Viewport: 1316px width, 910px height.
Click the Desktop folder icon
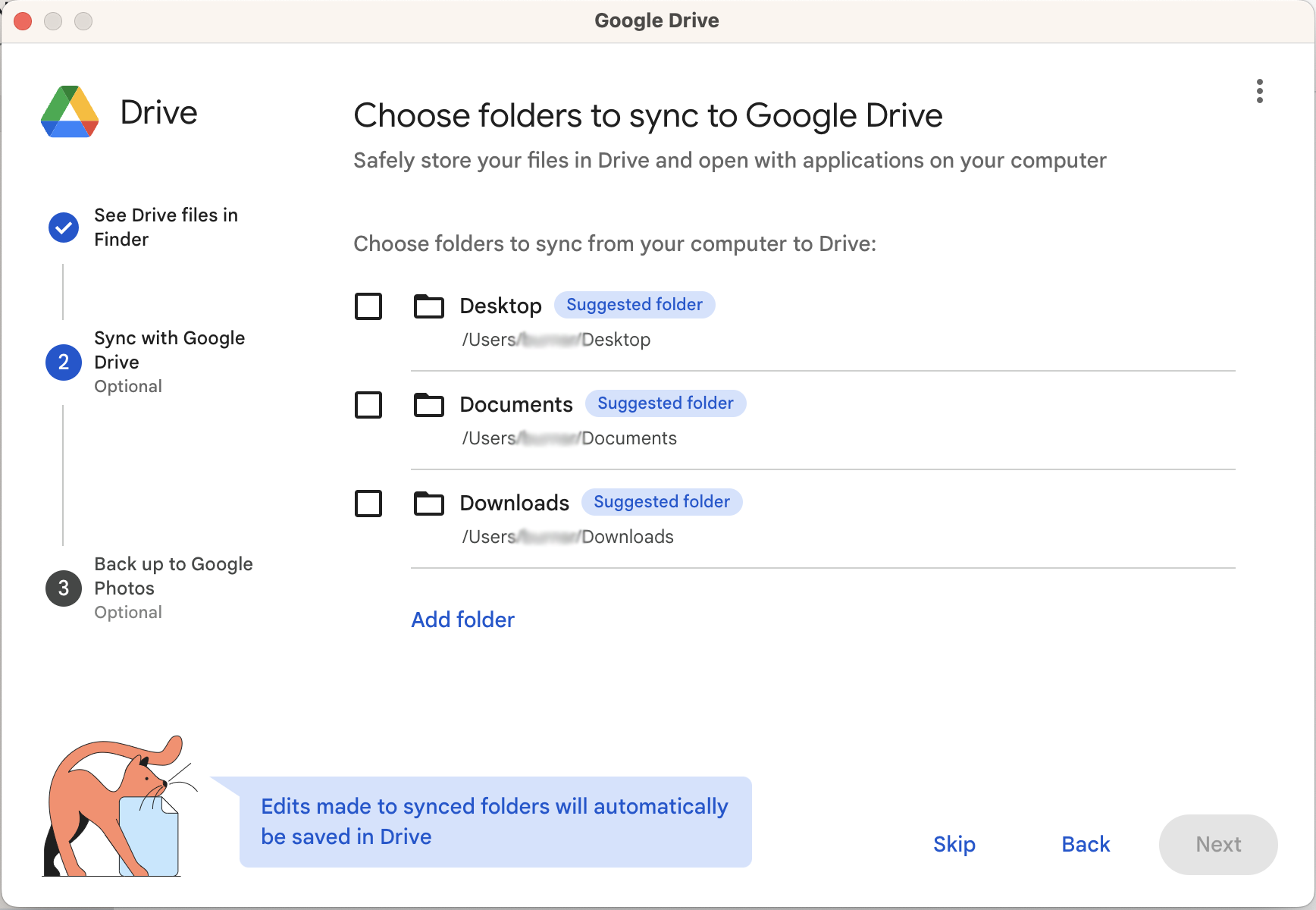[428, 306]
